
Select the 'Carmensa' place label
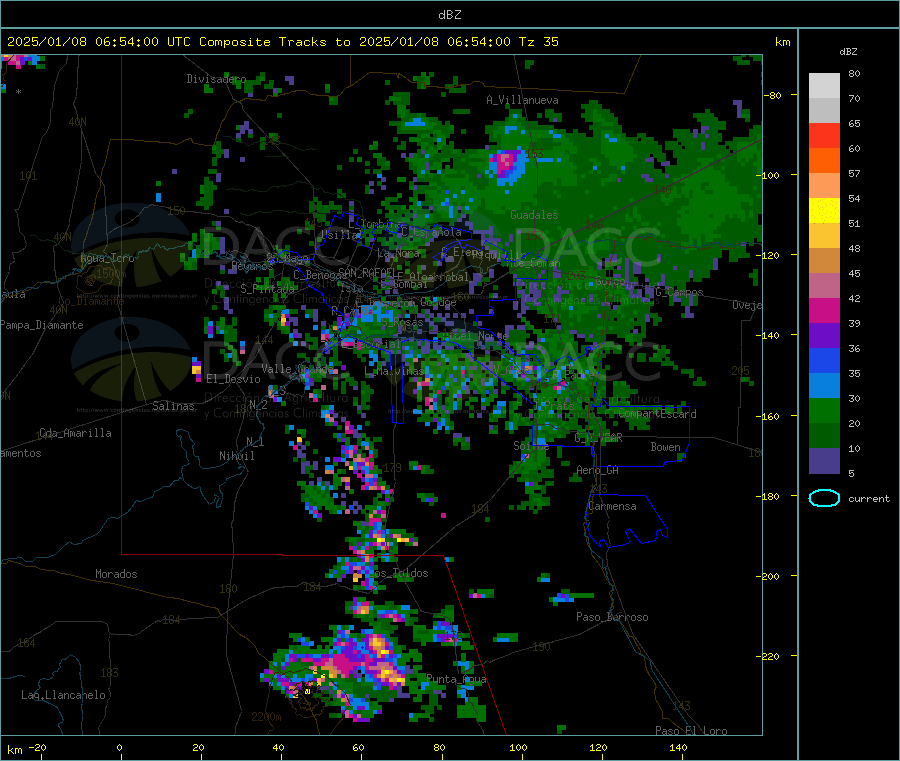point(612,506)
